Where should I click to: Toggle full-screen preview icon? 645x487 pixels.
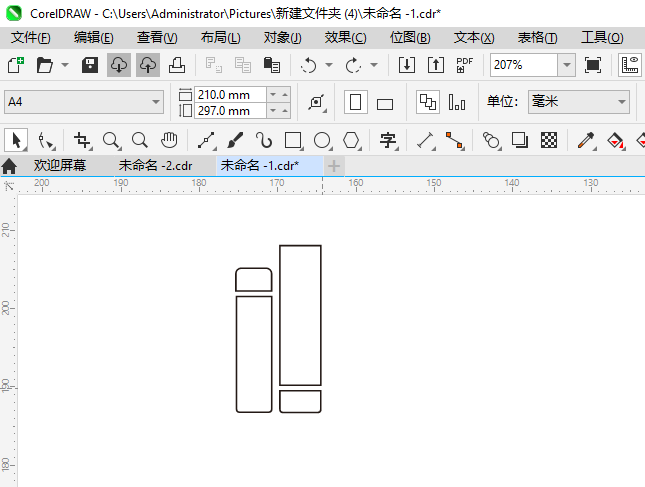tap(593, 65)
